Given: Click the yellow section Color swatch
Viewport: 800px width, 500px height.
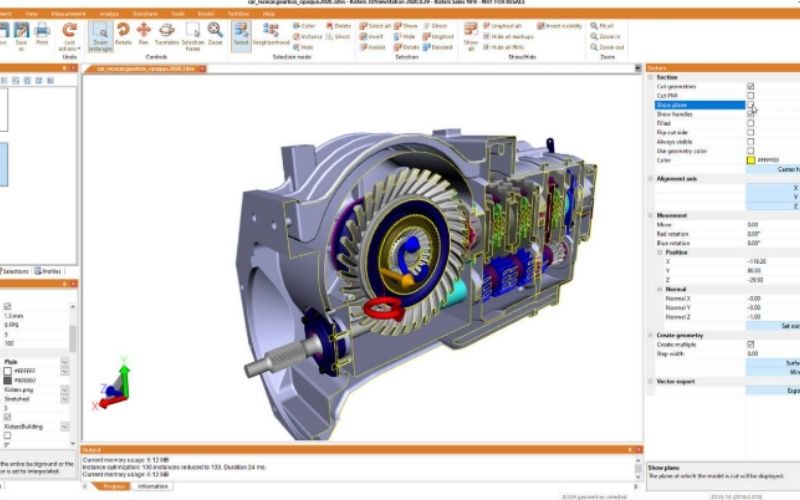Looking at the screenshot, I should click(751, 160).
